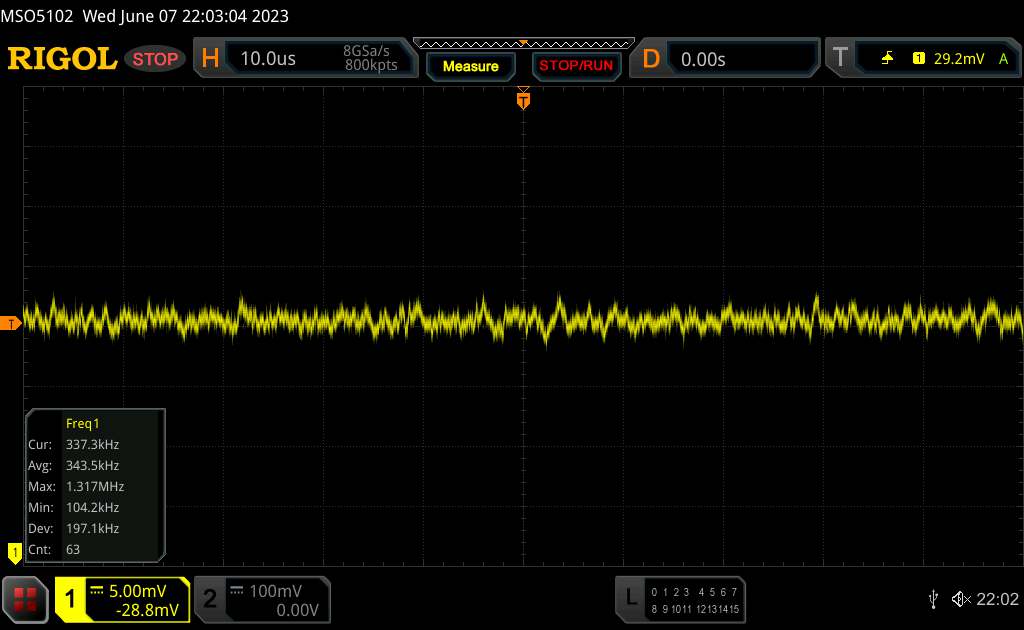Screen dimensions: 1024x630
Task: Click the 800kpts memory depth readout
Action: coord(371,65)
